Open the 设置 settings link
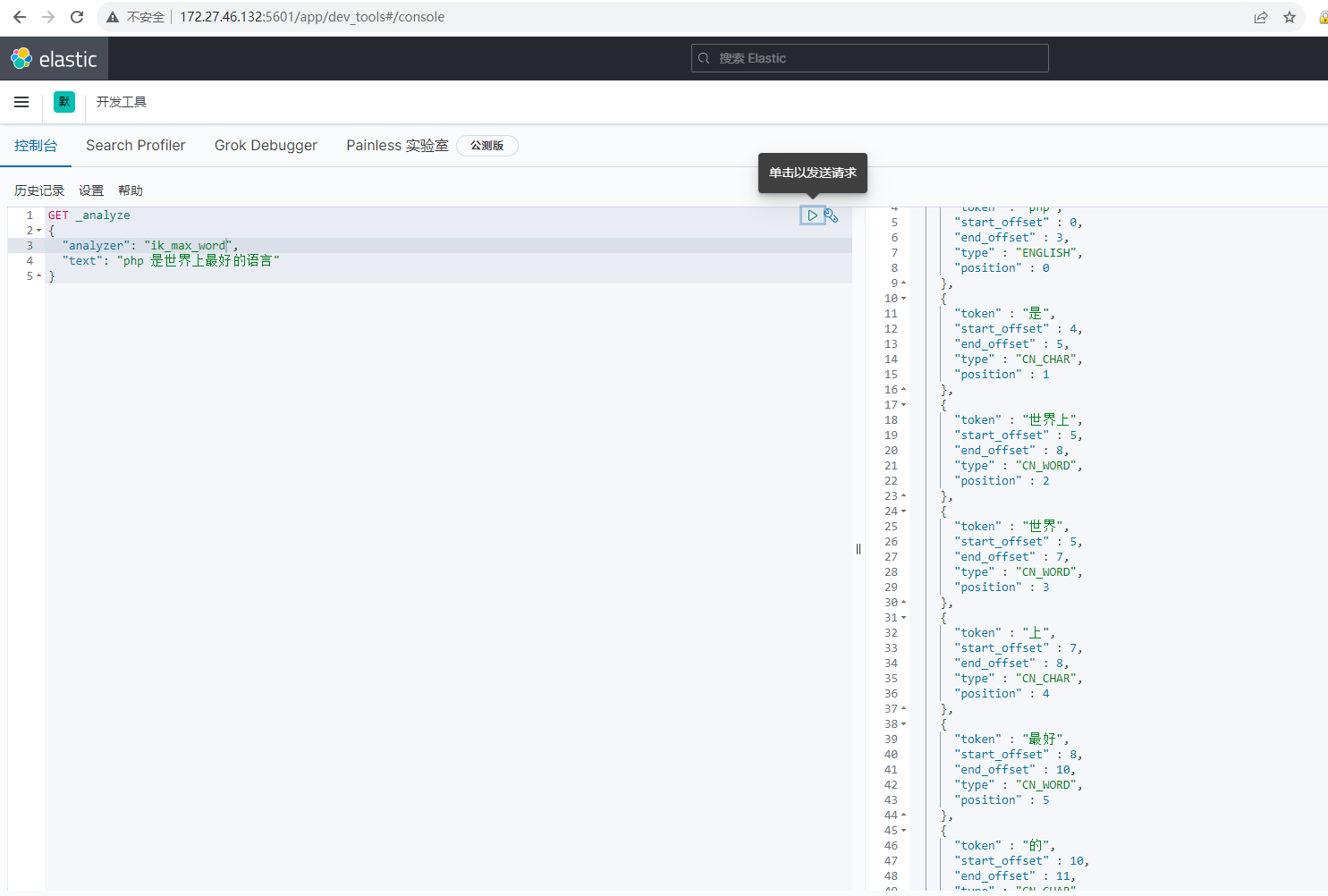 click(x=91, y=190)
